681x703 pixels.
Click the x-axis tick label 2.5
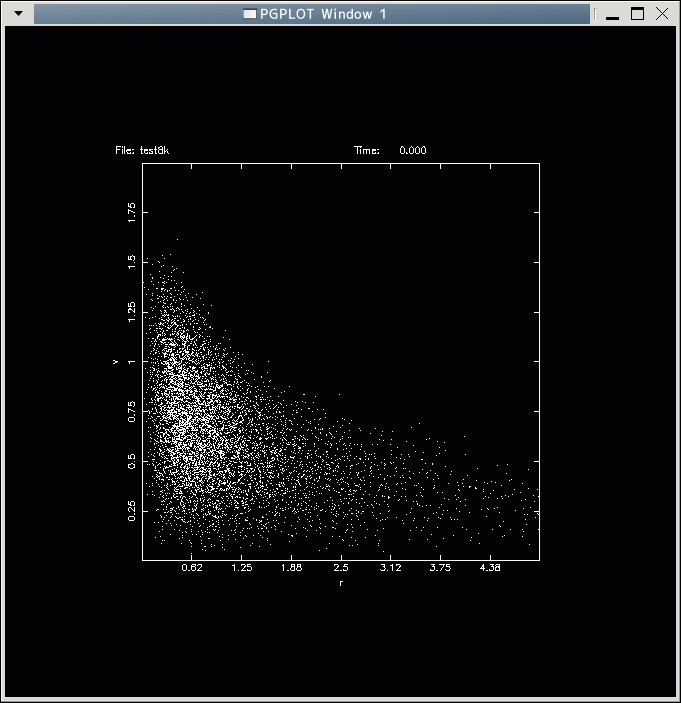pyautogui.click(x=341, y=568)
